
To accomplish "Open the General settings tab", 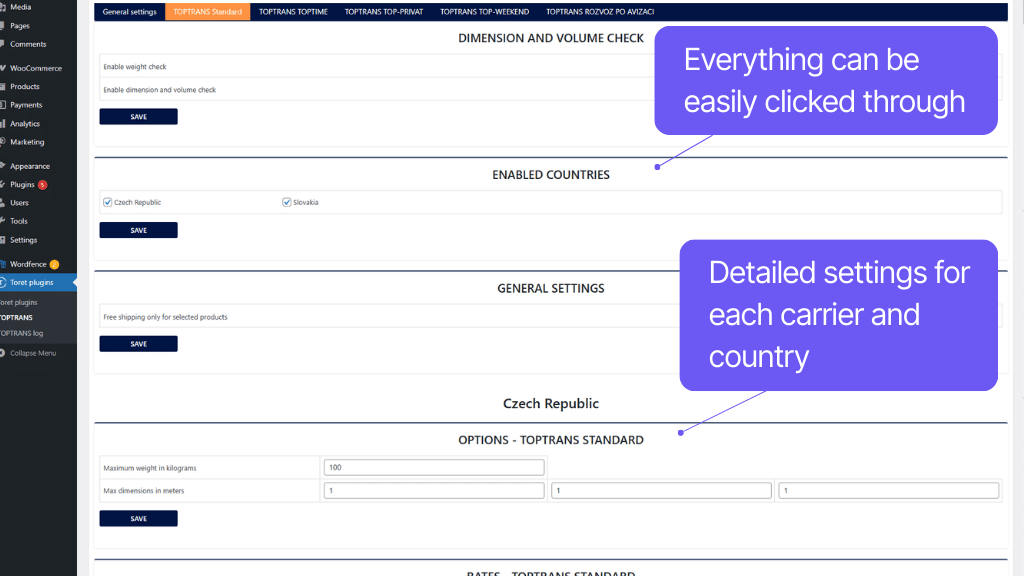I will 129,12.
